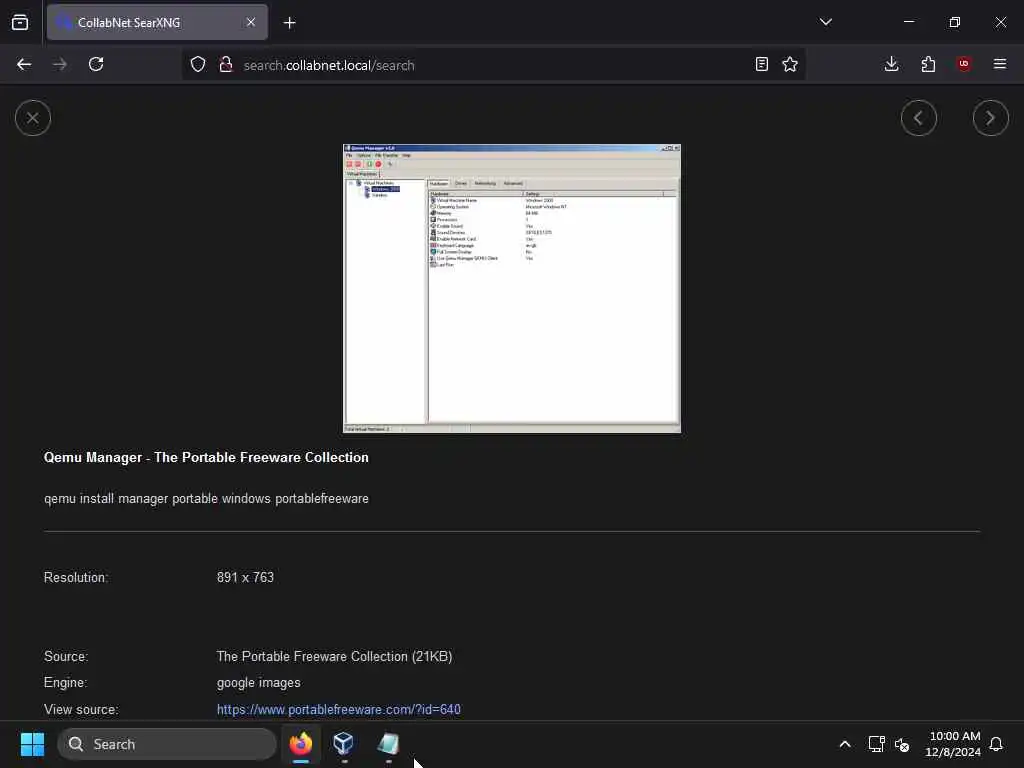Select The Portable Freeware Collection (21KB) text
The height and width of the screenshot is (768, 1024).
(334, 656)
